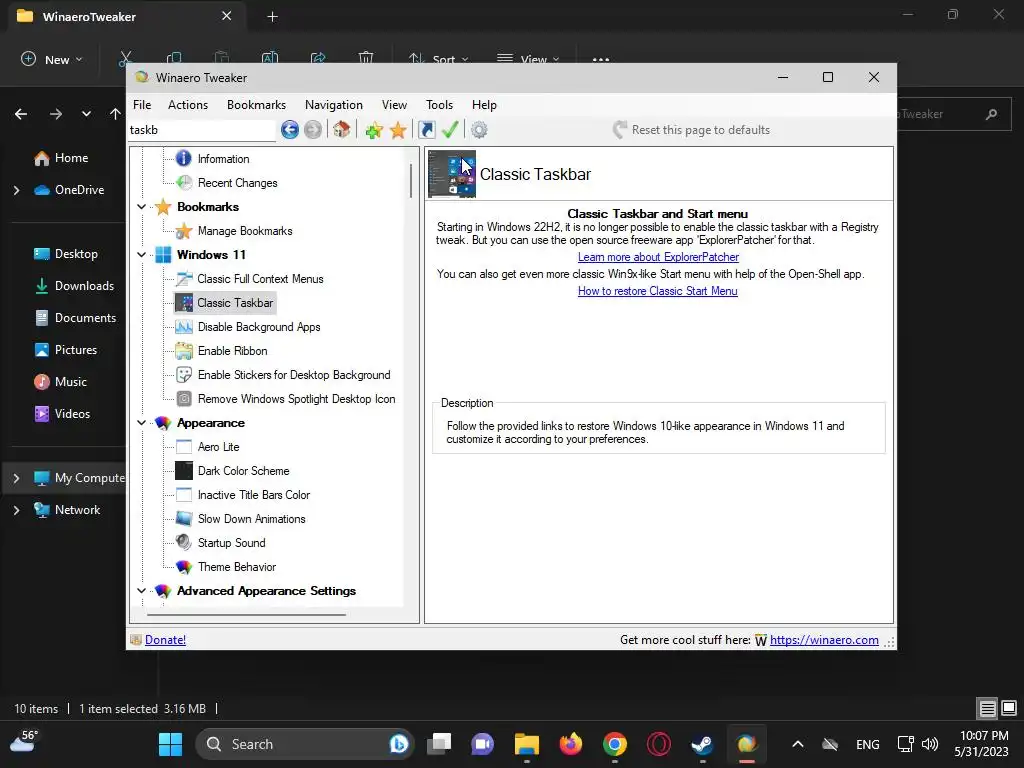Click the blue Back navigation arrow

tap(290, 130)
